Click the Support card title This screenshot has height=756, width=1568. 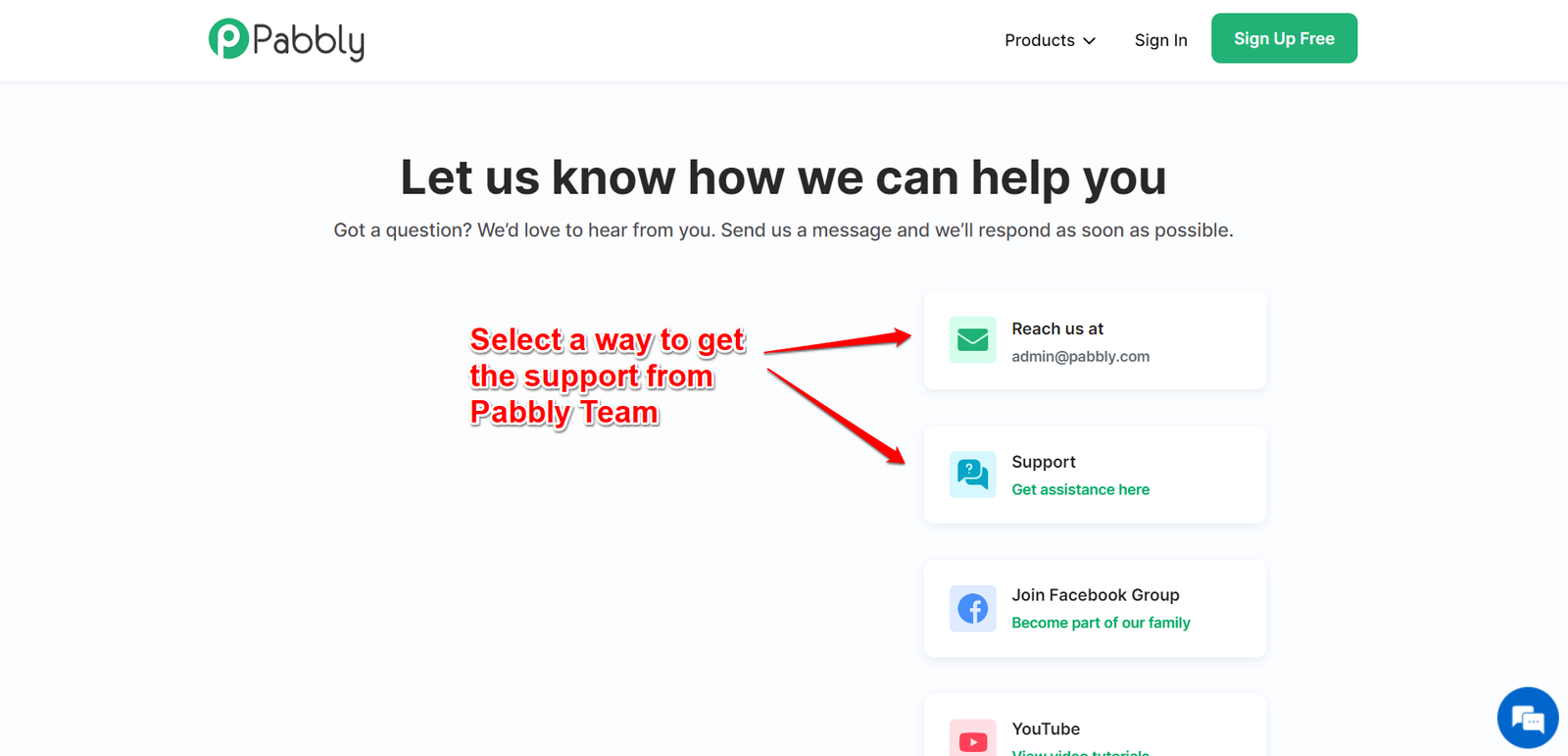click(1043, 462)
